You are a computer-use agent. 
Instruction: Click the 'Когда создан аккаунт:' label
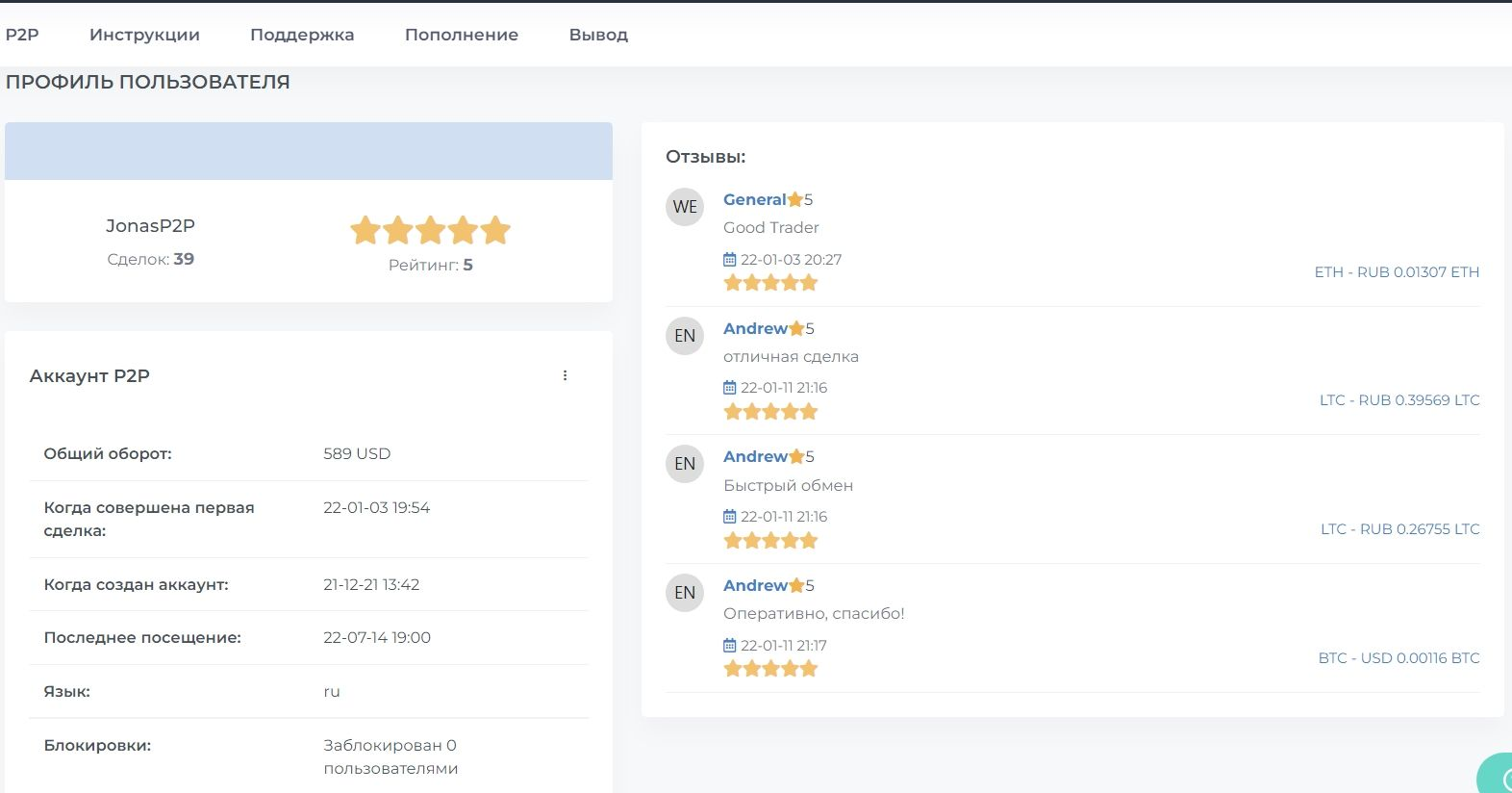click(136, 584)
